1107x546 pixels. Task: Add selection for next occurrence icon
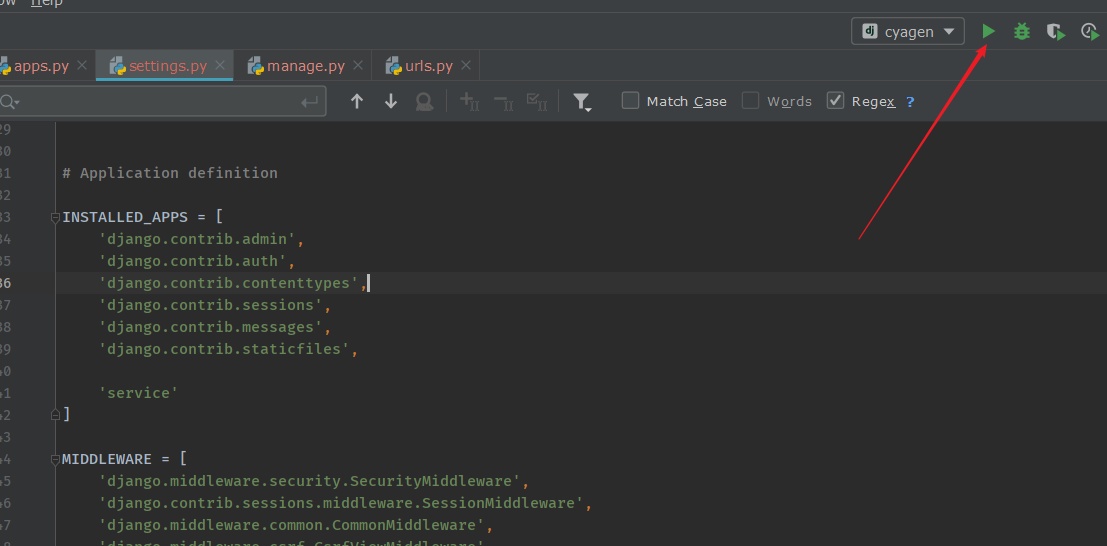(x=469, y=102)
